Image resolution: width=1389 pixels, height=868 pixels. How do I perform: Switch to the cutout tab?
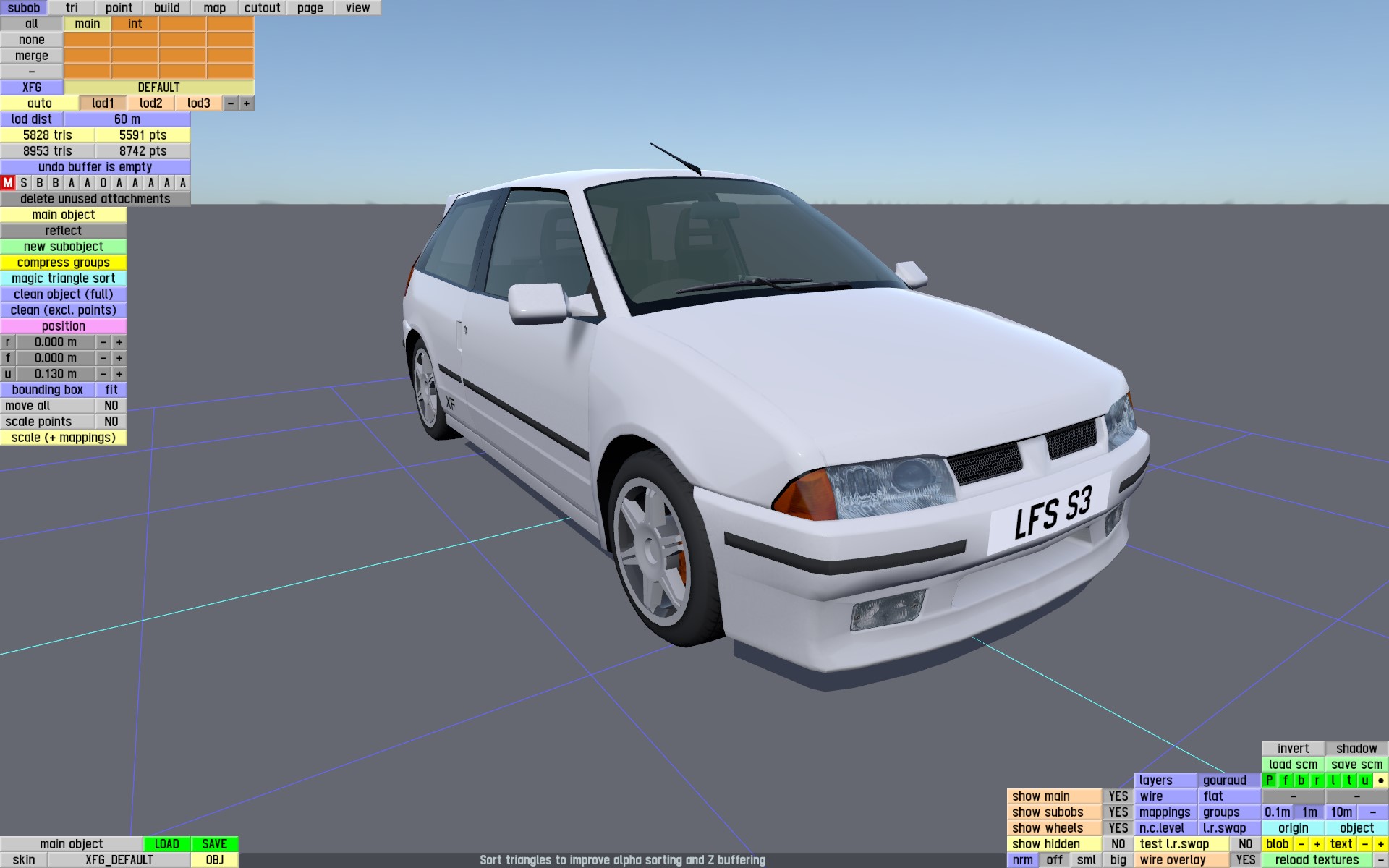coord(262,8)
